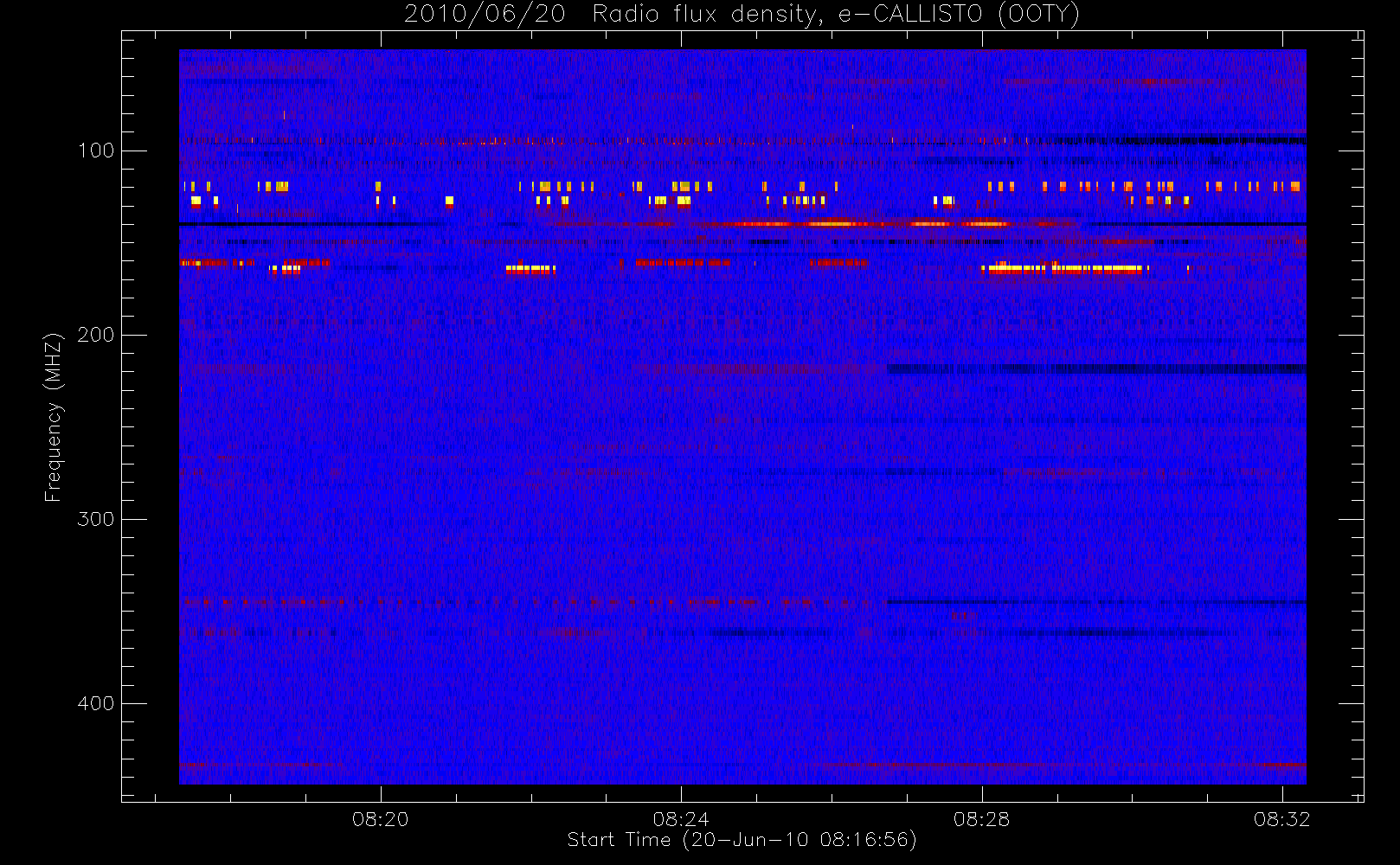
Task: Click the 08:32 time axis label
Action: [x=1282, y=819]
